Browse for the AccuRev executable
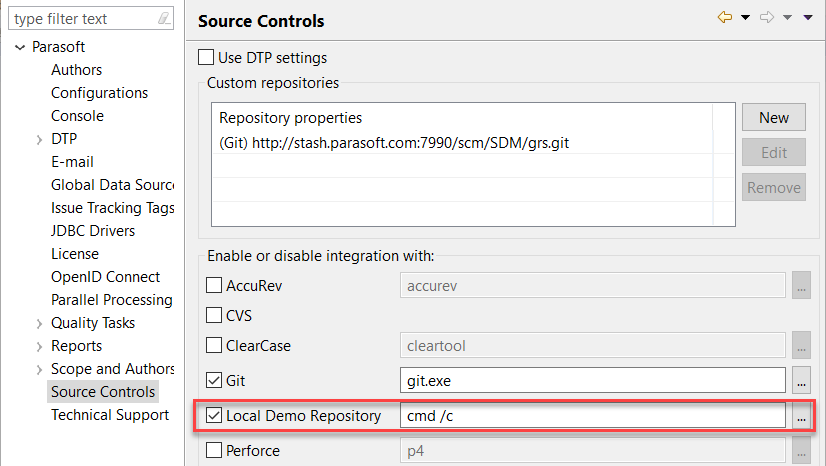The image size is (826, 466). click(801, 285)
